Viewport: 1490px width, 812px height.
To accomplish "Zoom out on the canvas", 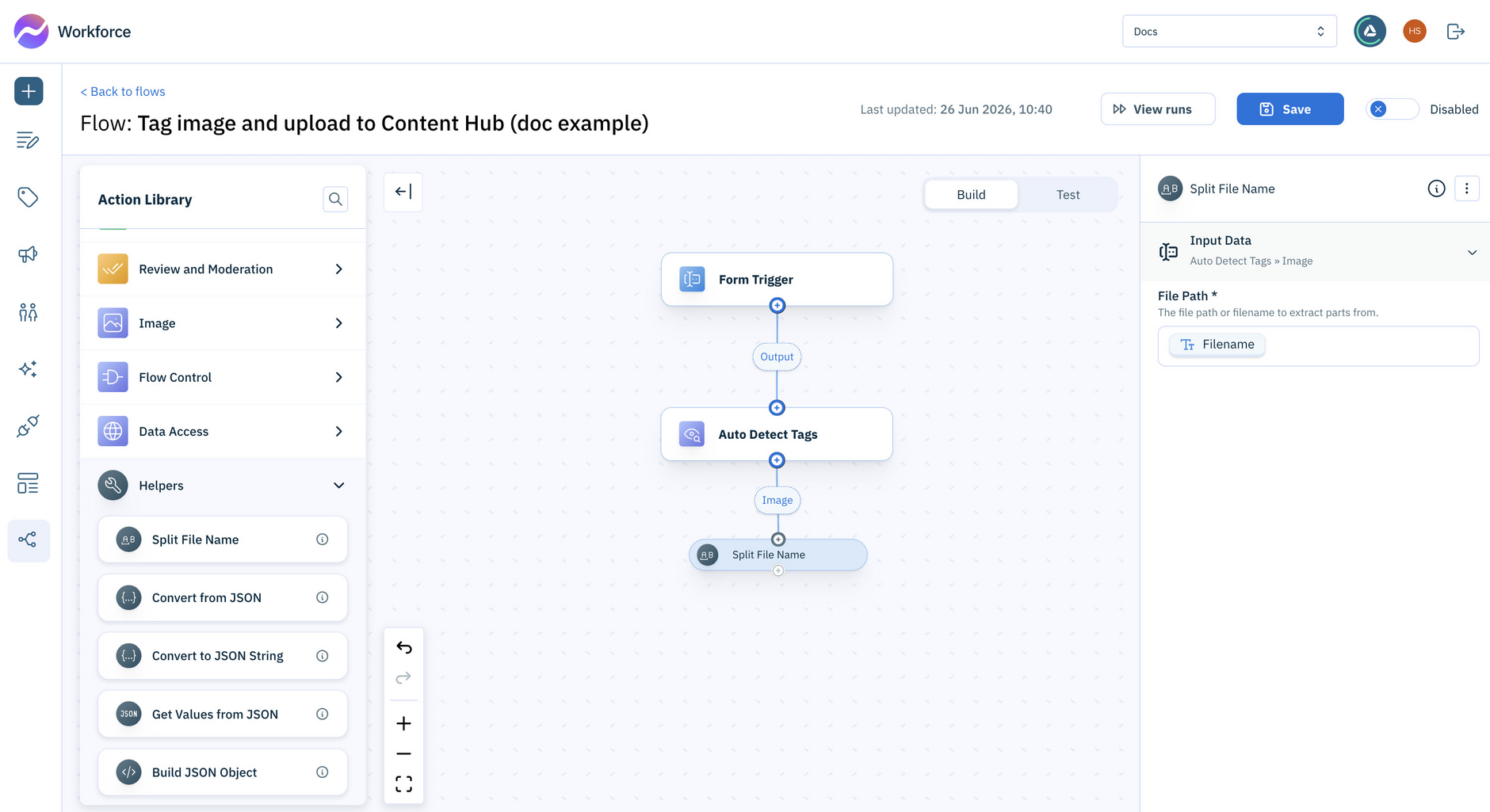I will tap(403, 753).
